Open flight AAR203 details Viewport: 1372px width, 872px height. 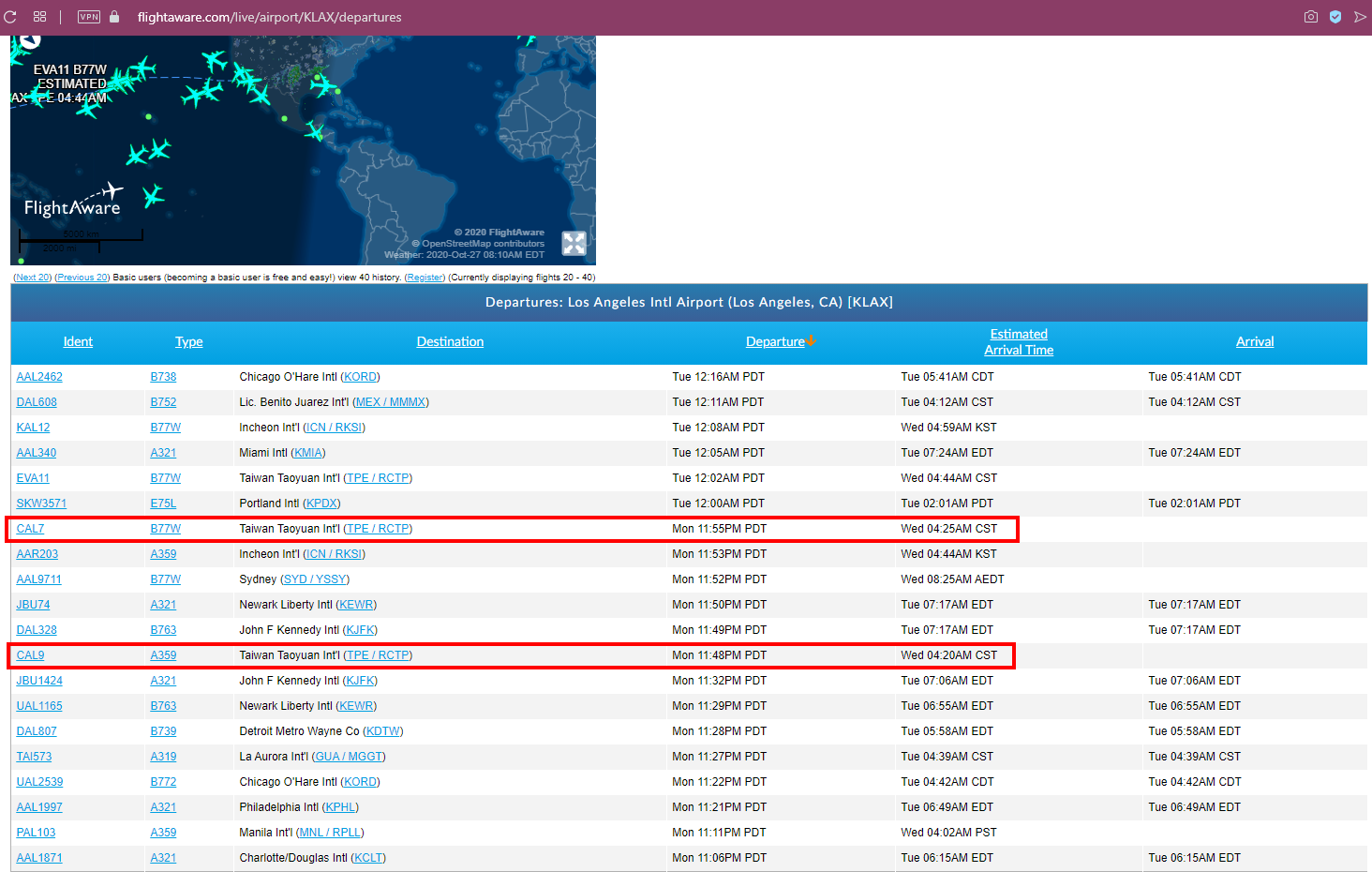click(x=37, y=554)
